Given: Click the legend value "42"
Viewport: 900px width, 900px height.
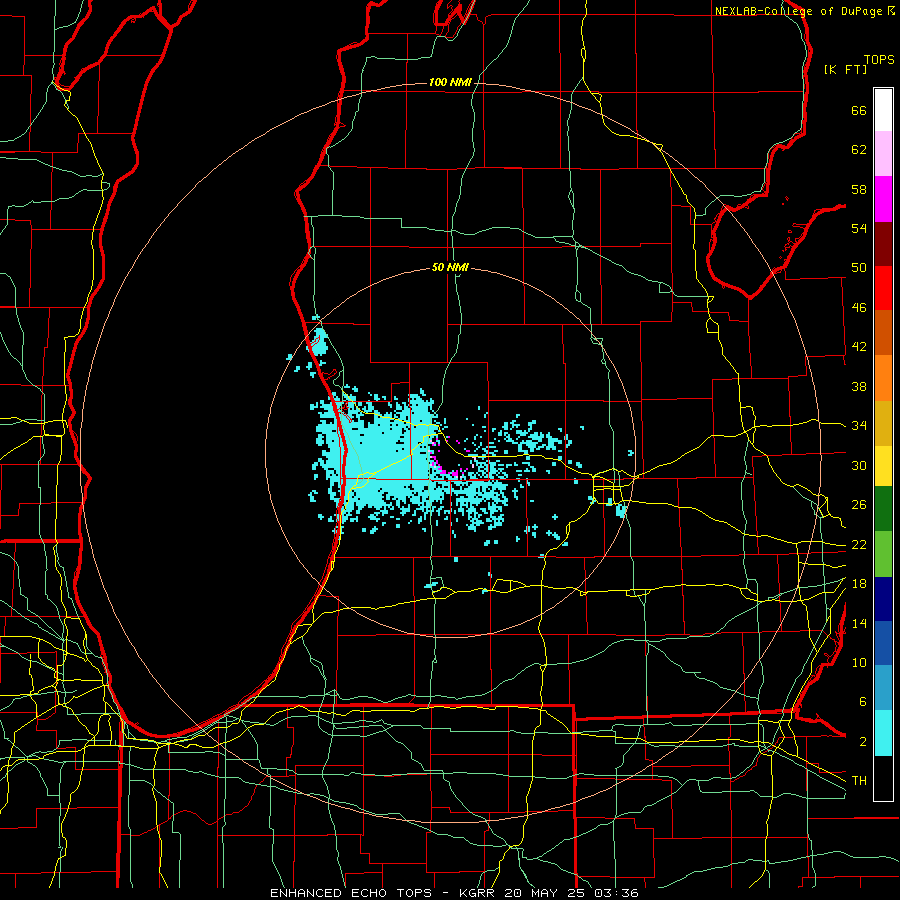Looking at the screenshot, I should (859, 347).
